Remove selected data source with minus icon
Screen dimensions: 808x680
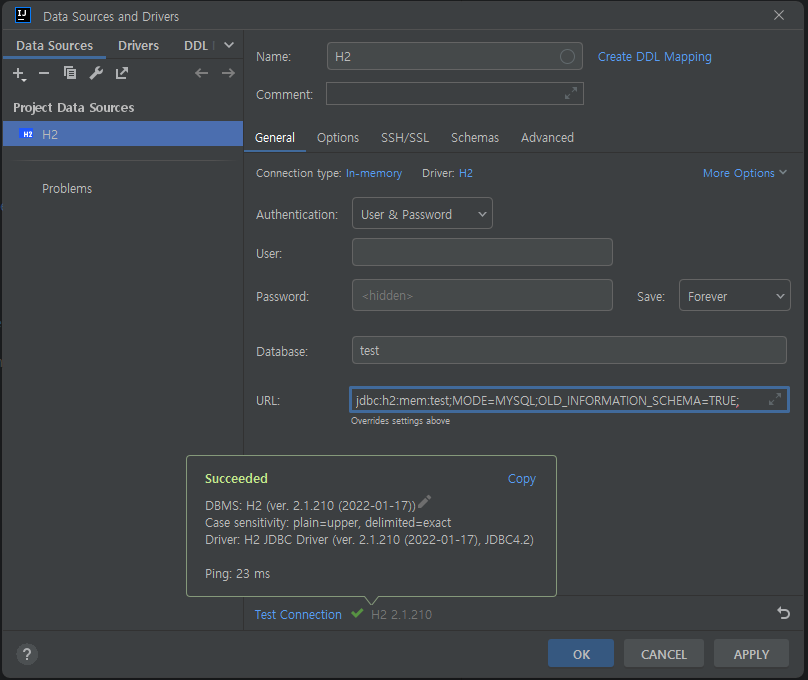(x=44, y=74)
